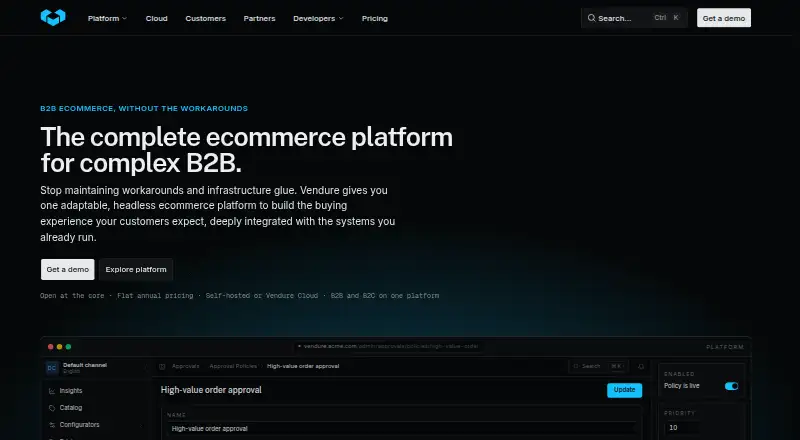Click the High-value order approval page heading
The height and width of the screenshot is (440, 800).
[211, 390]
